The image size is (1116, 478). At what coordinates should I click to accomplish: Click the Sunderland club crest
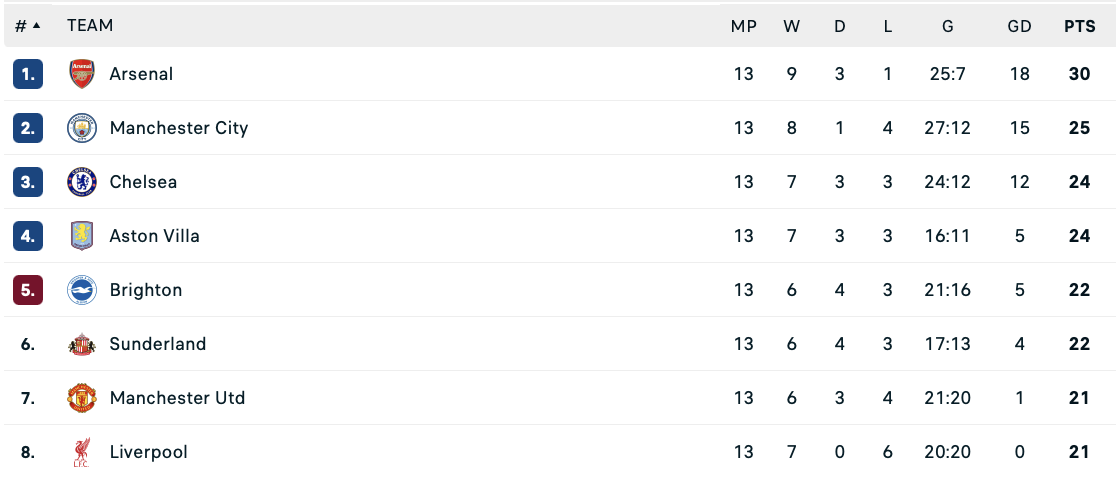pos(81,344)
